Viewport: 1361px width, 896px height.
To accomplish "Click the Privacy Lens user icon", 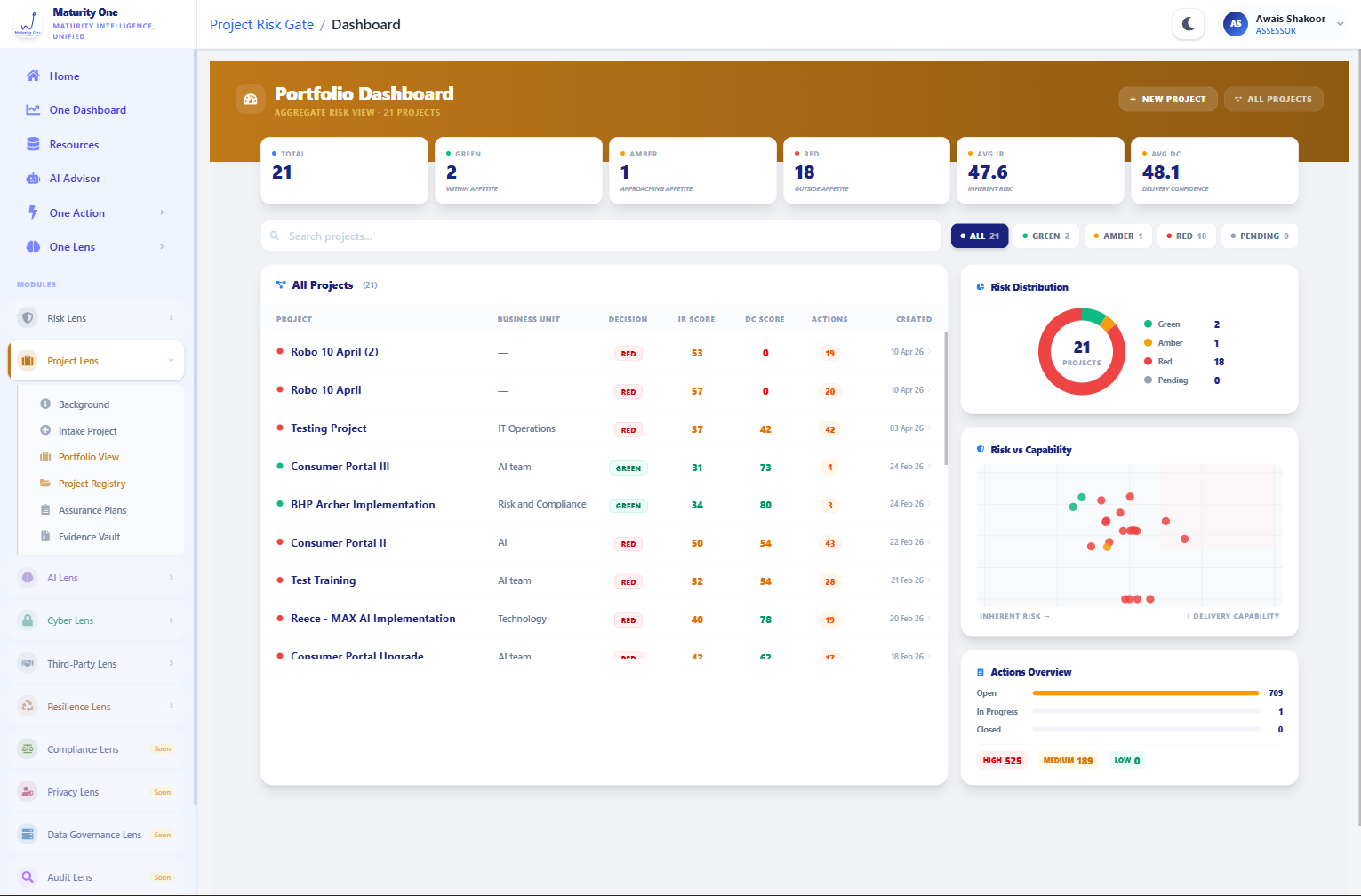I will coord(28,791).
